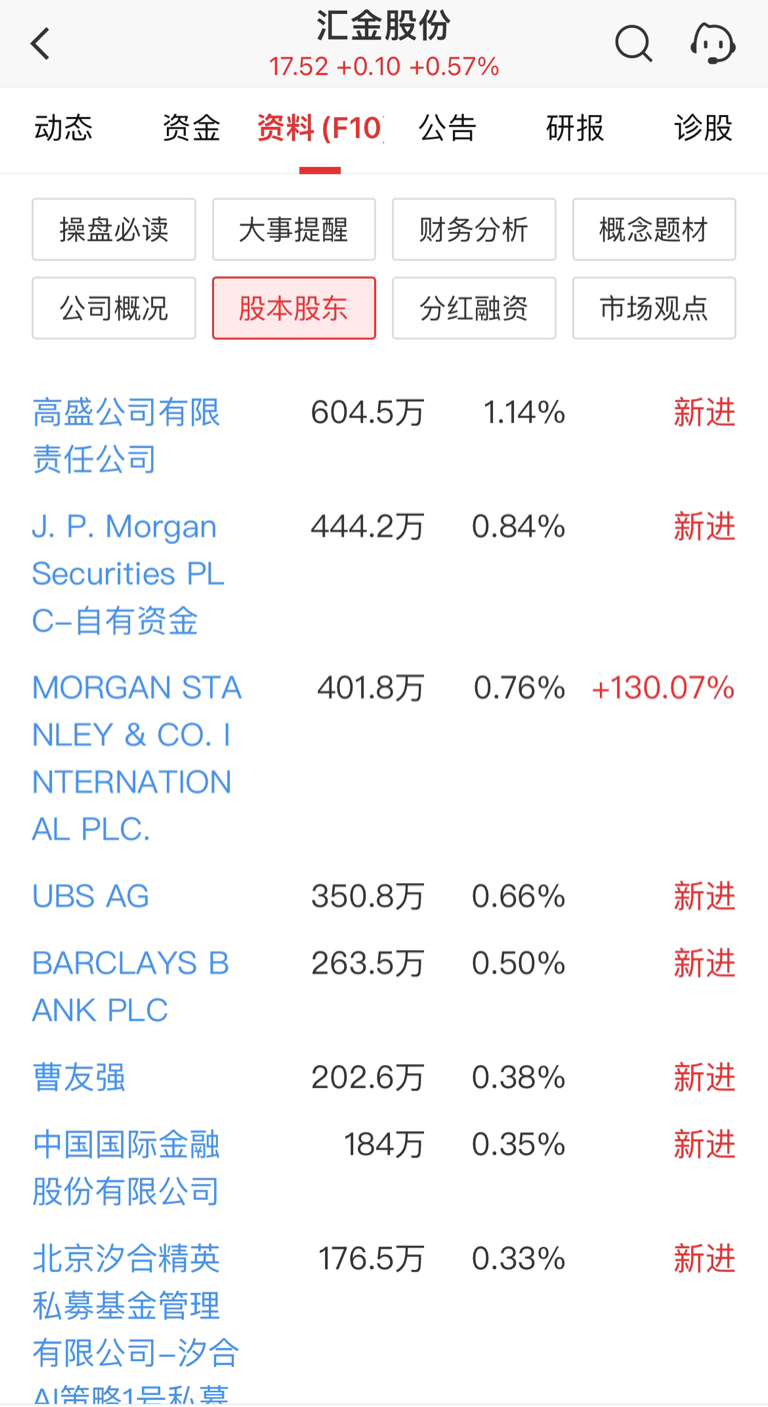
Task: Select the 操盘必读 button
Action: point(114,230)
